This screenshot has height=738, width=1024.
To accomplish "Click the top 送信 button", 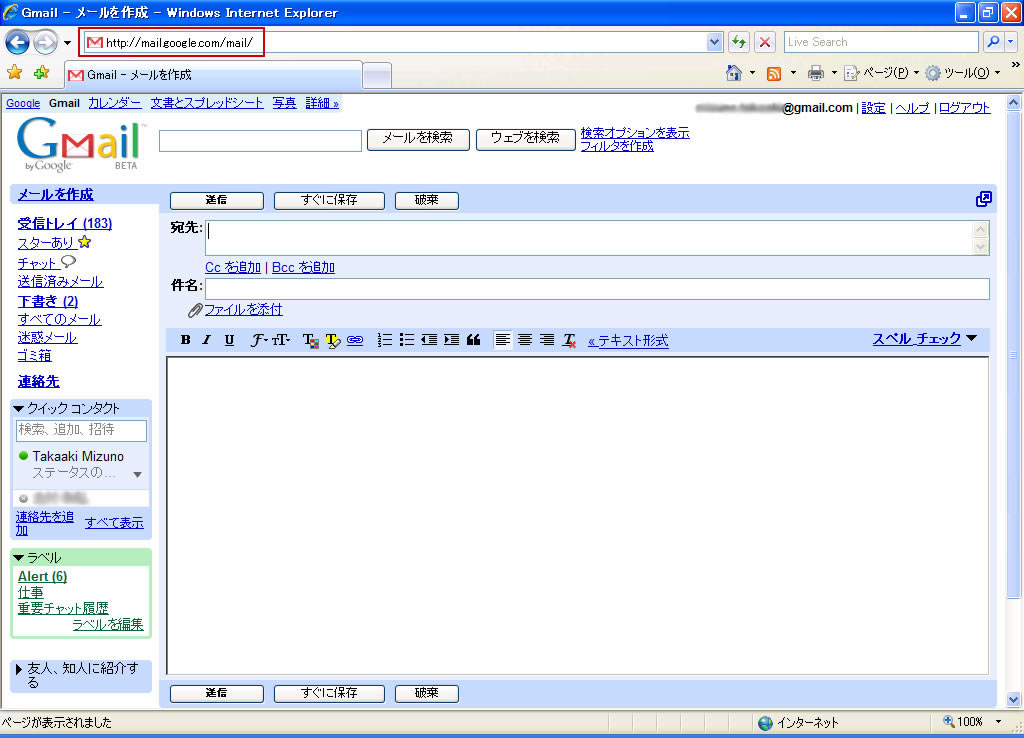I will (217, 200).
